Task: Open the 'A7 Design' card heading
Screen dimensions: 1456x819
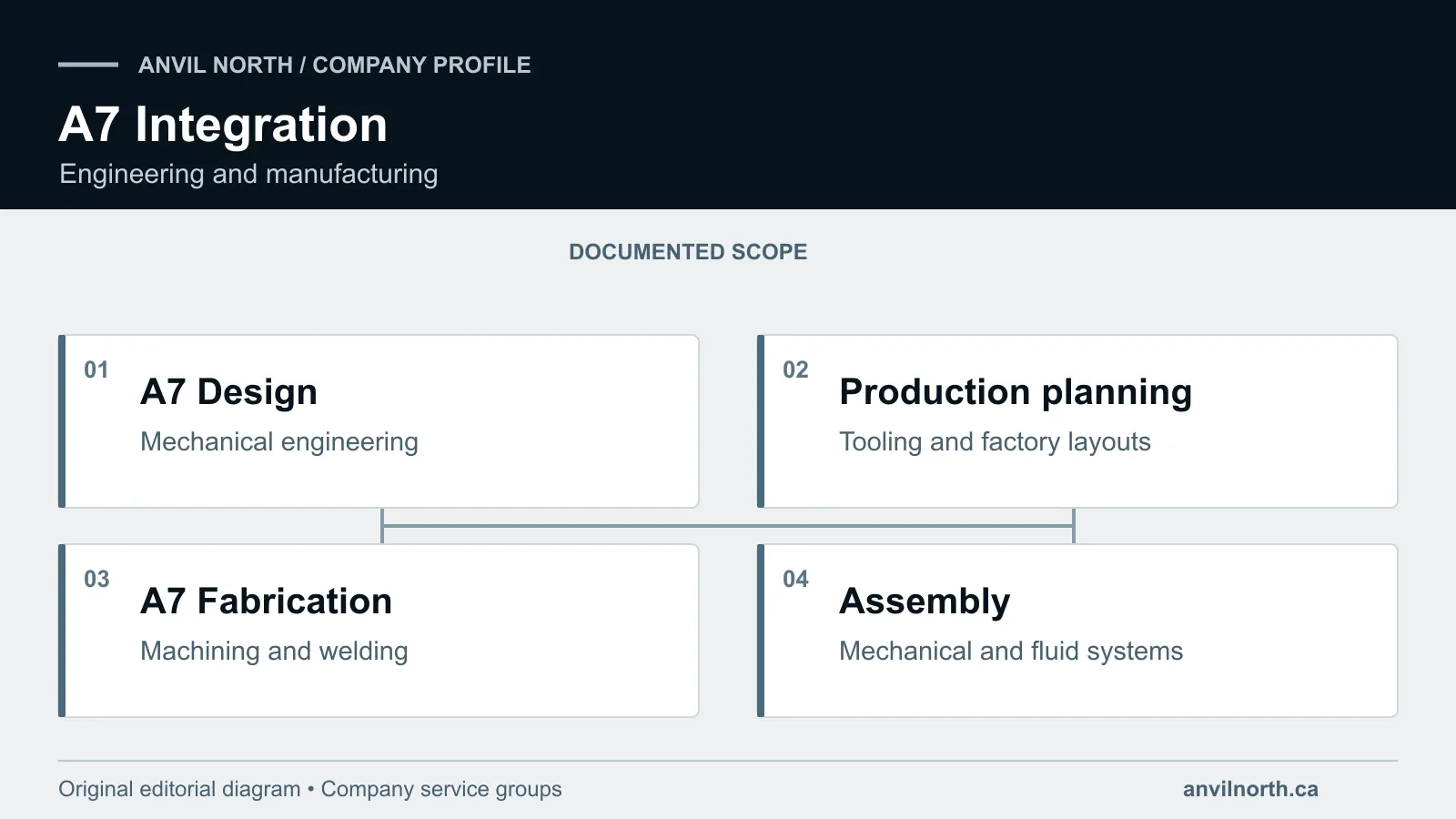Action: click(228, 392)
